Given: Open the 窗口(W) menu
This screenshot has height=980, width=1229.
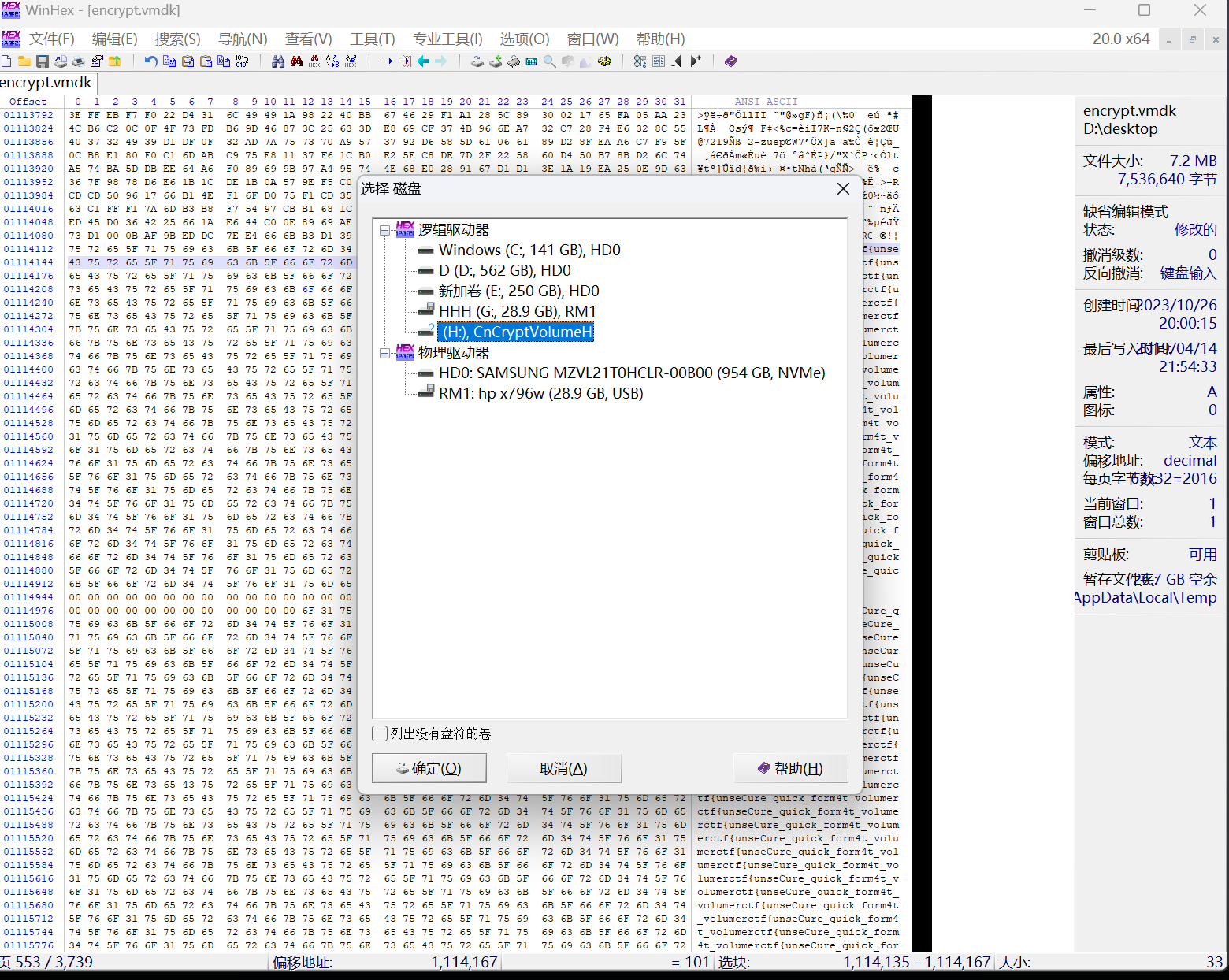Looking at the screenshot, I should tap(592, 39).
